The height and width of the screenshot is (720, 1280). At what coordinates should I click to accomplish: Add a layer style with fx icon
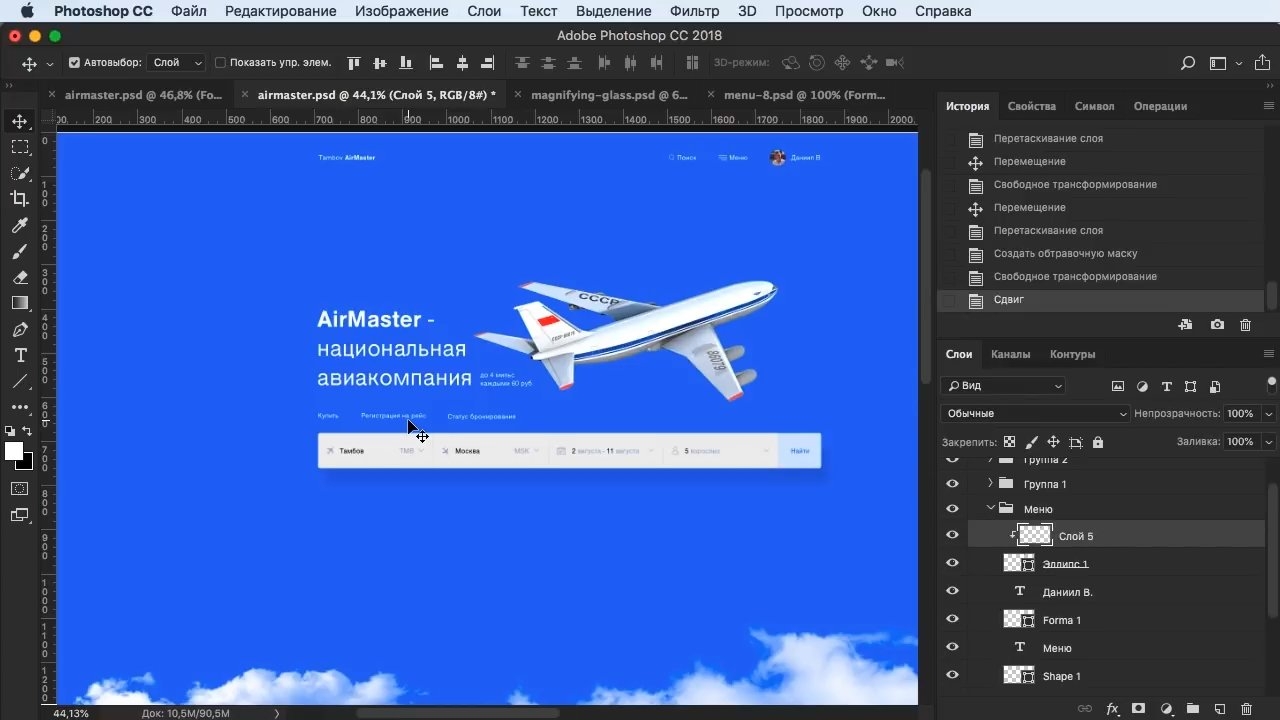(x=1112, y=709)
